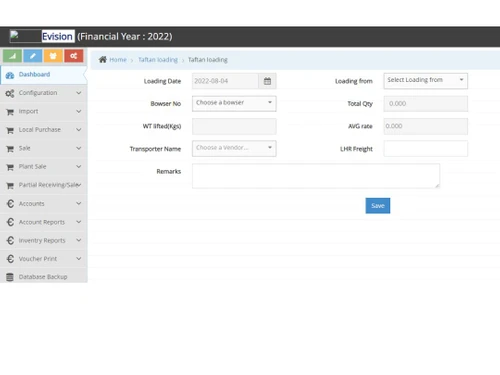Click the first Taftan loading breadcrumb link

point(158,60)
